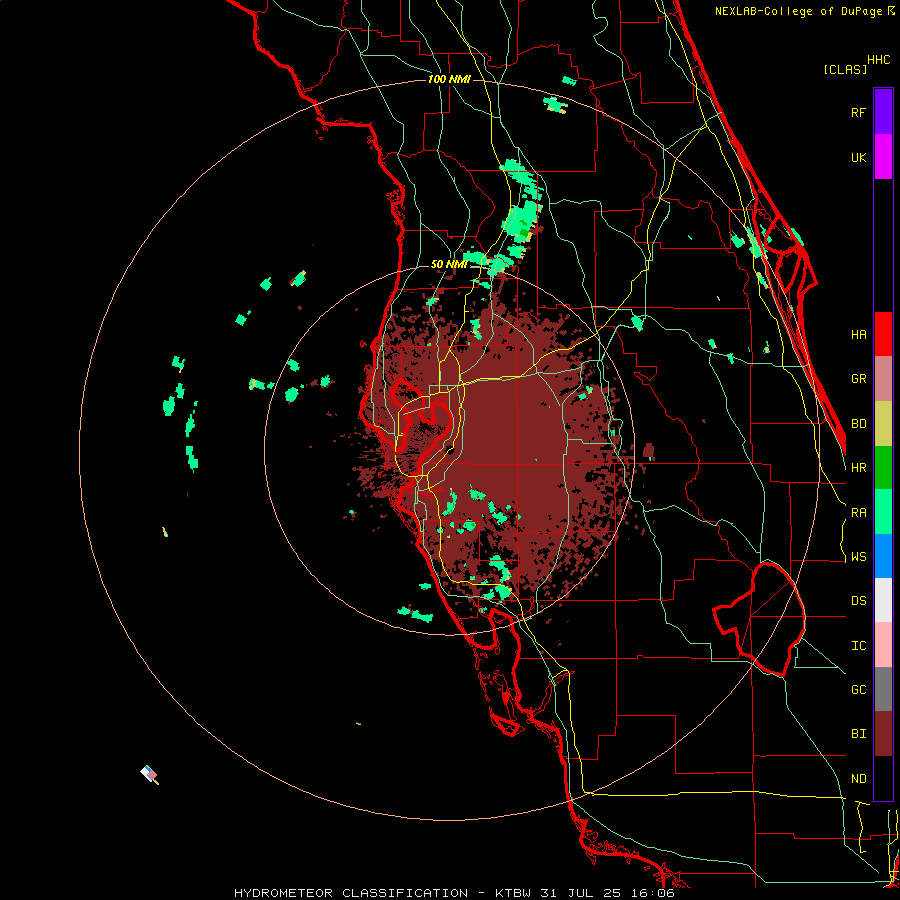The image size is (900, 900).
Task: Click the magenta UK legend color swatch
Action: pos(883,156)
